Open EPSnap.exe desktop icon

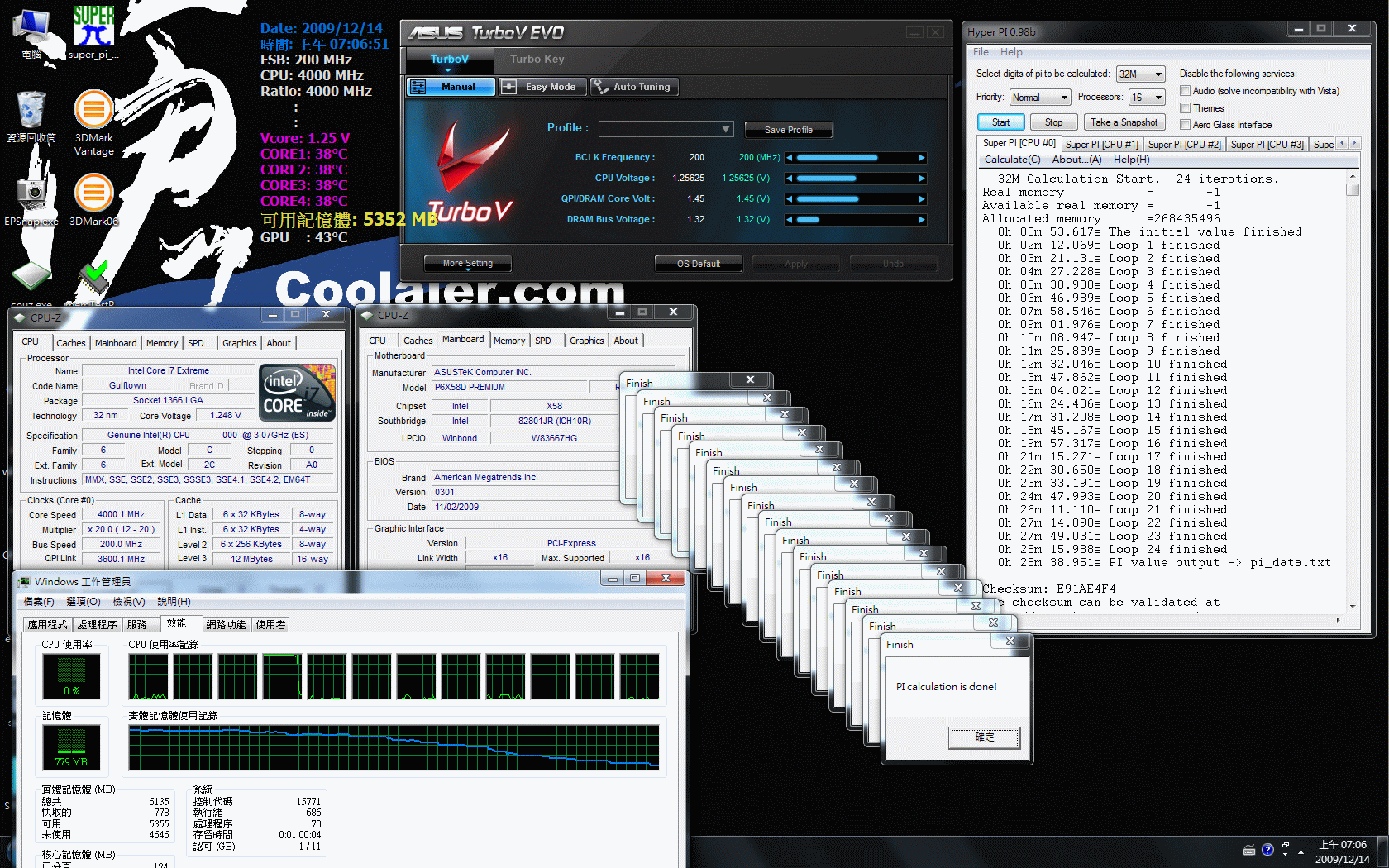pyautogui.click(x=31, y=198)
